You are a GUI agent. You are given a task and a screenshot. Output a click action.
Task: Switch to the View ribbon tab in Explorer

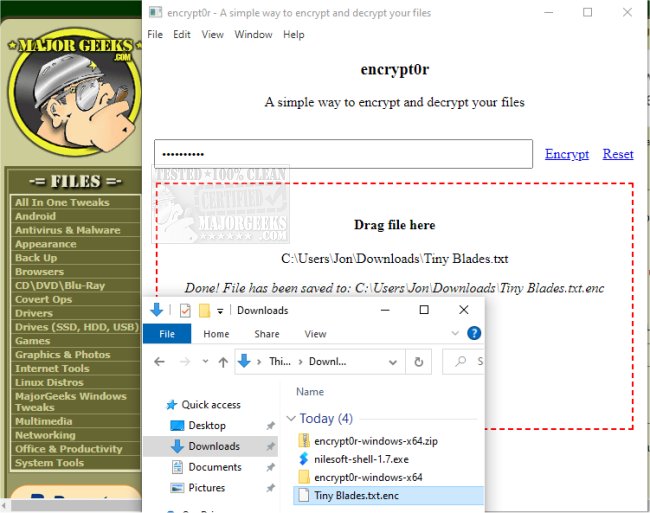tap(315, 334)
